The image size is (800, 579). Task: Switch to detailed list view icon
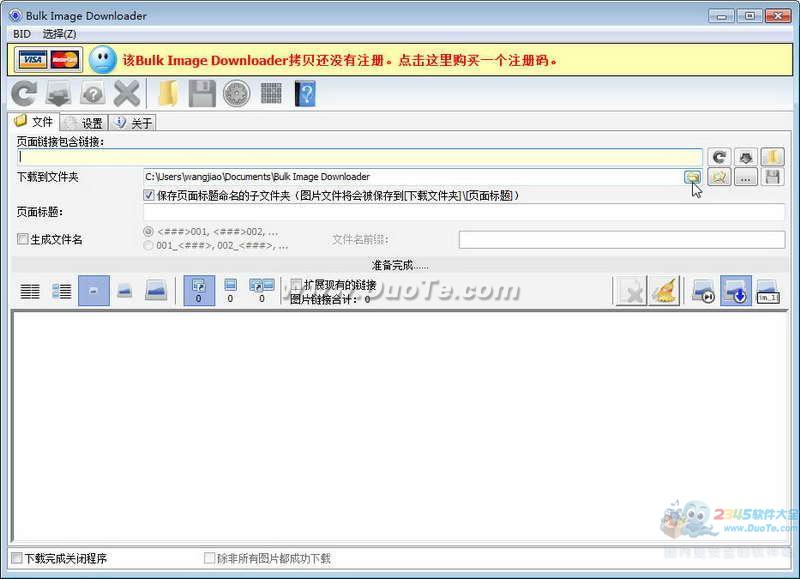point(62,291)
